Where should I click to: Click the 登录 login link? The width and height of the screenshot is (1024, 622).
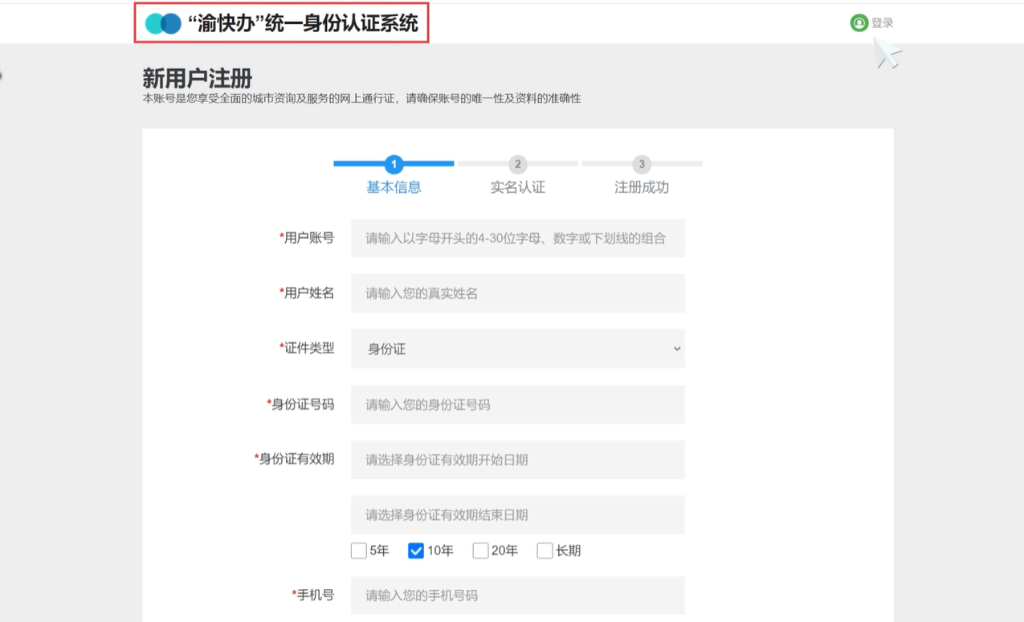pos(882,23)
